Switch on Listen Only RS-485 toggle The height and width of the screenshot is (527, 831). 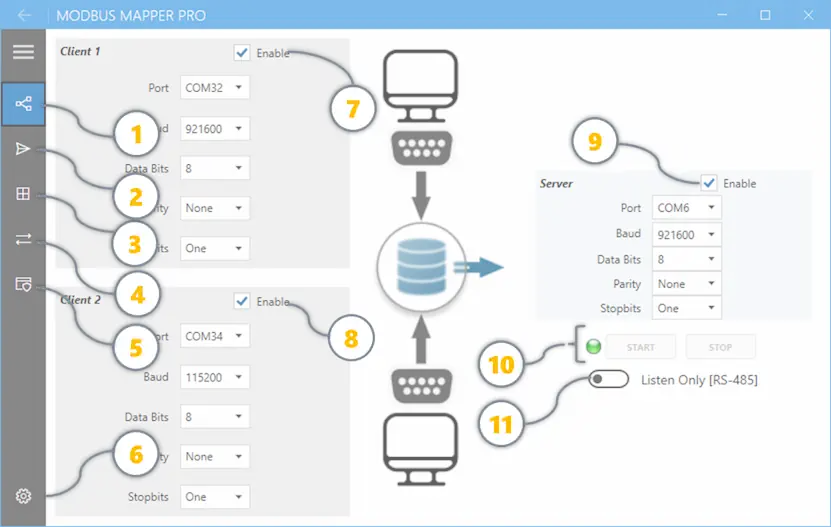point(608,379)
